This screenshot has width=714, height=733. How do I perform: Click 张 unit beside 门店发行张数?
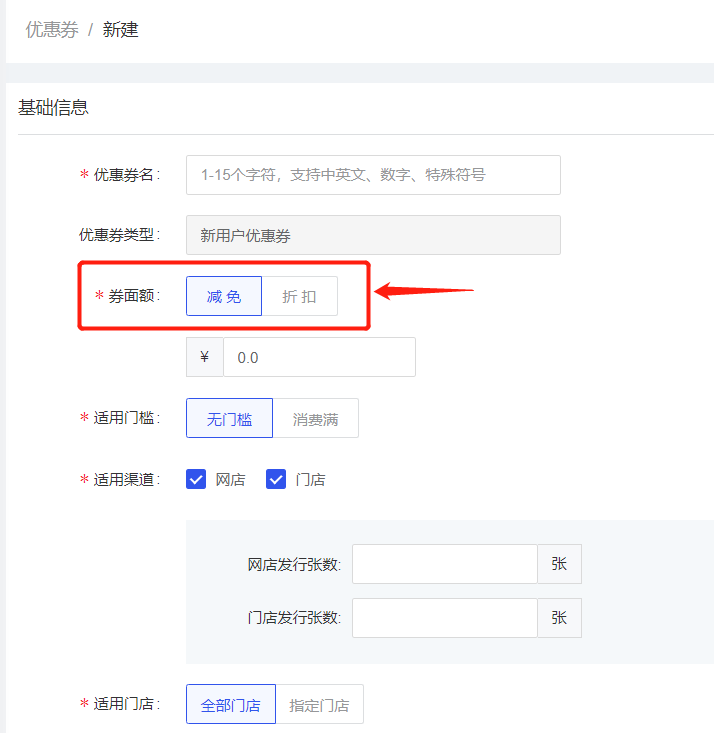(x=559, y=618)
